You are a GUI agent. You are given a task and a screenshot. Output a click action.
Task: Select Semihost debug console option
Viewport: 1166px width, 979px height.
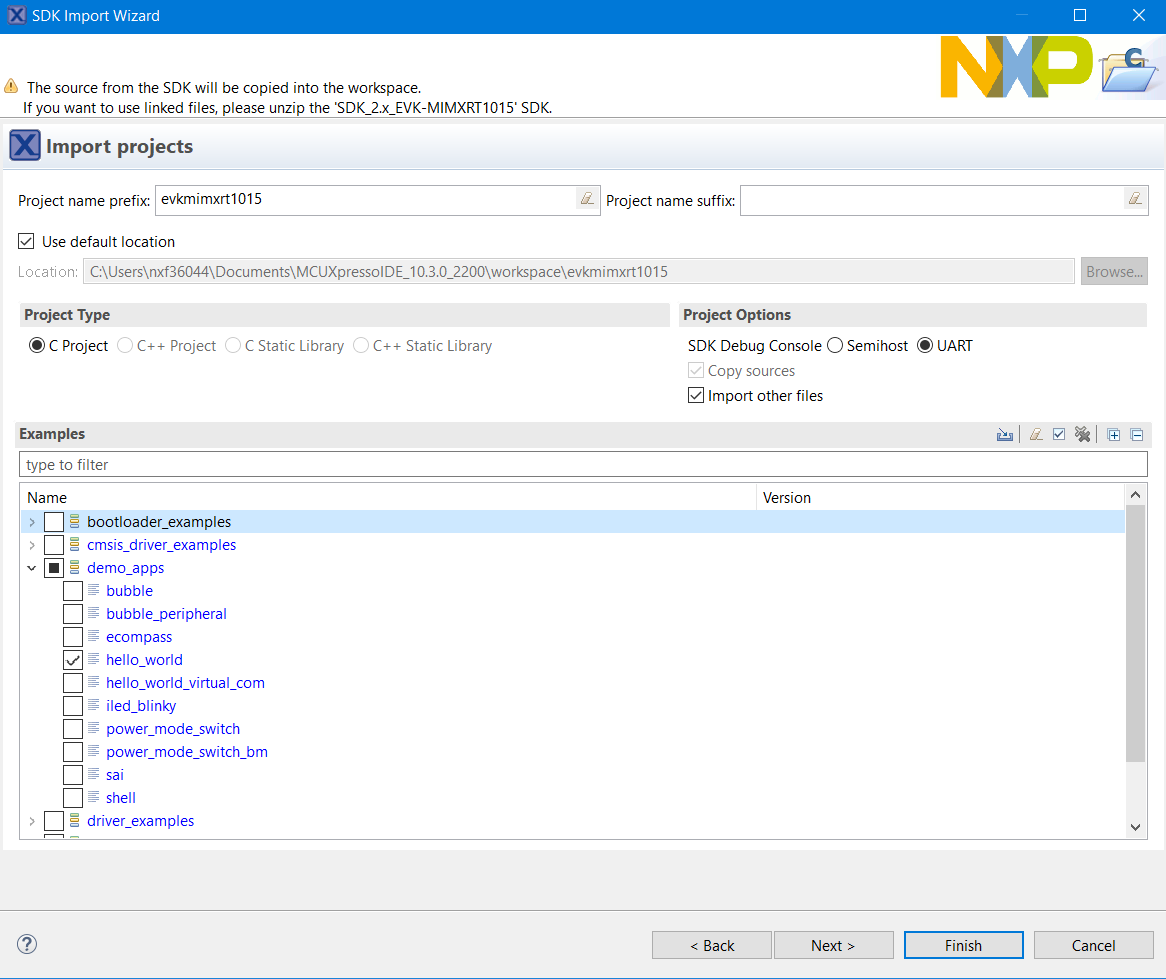pos(836,346)
